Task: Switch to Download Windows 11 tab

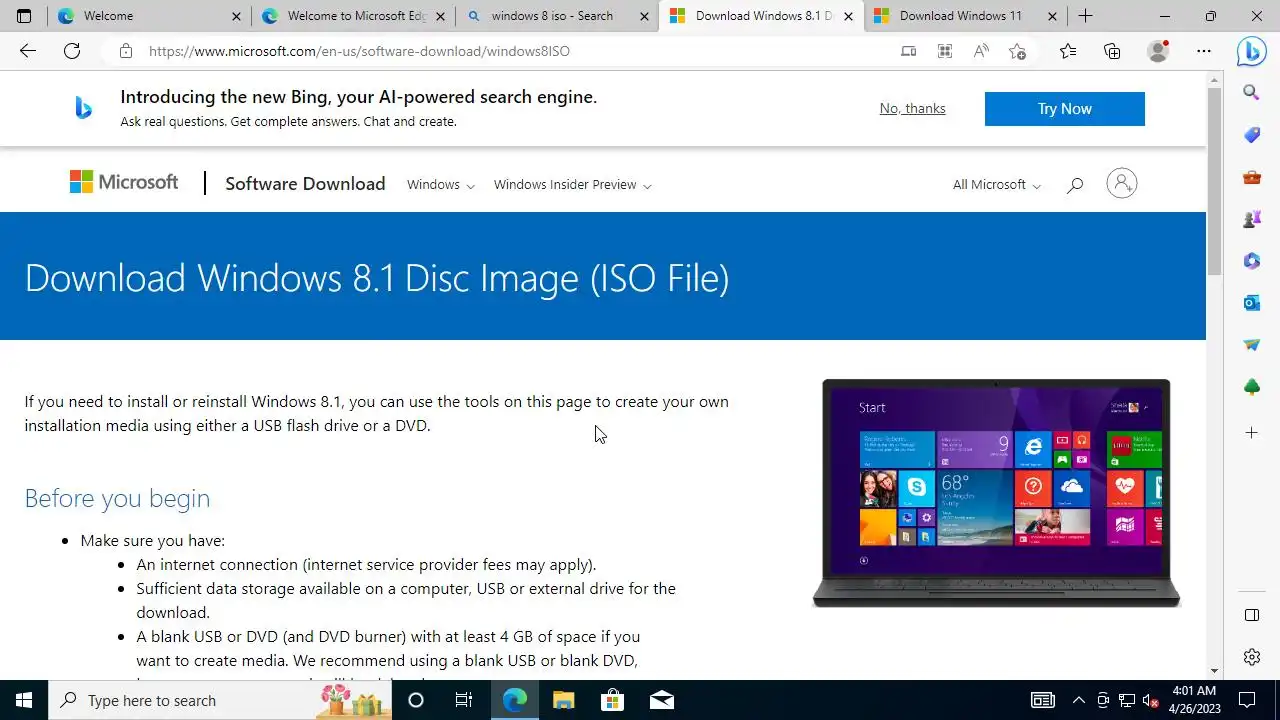Action: point(965,16)
